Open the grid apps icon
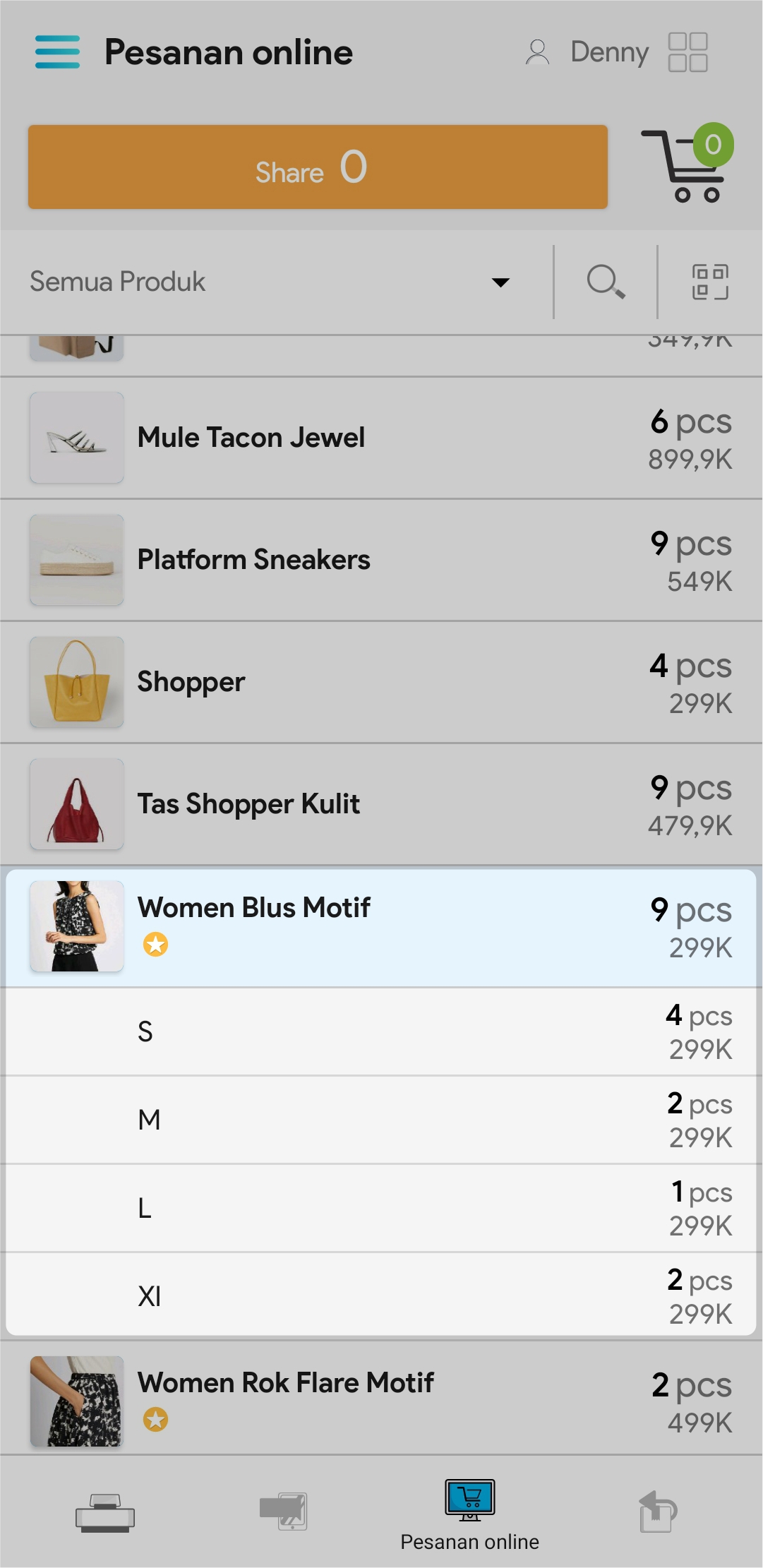 pos(687,52)
